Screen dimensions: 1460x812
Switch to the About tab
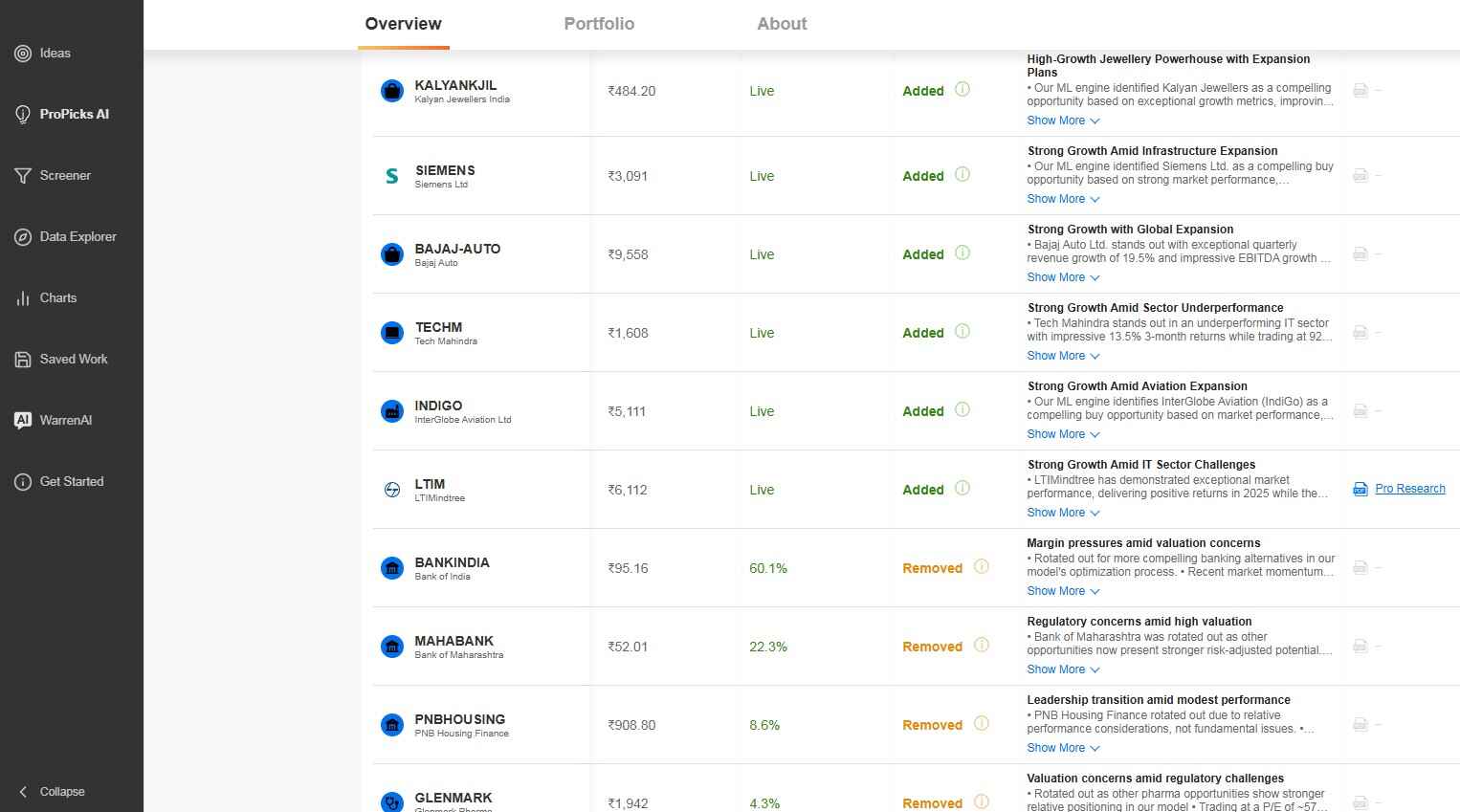(782, 24)
